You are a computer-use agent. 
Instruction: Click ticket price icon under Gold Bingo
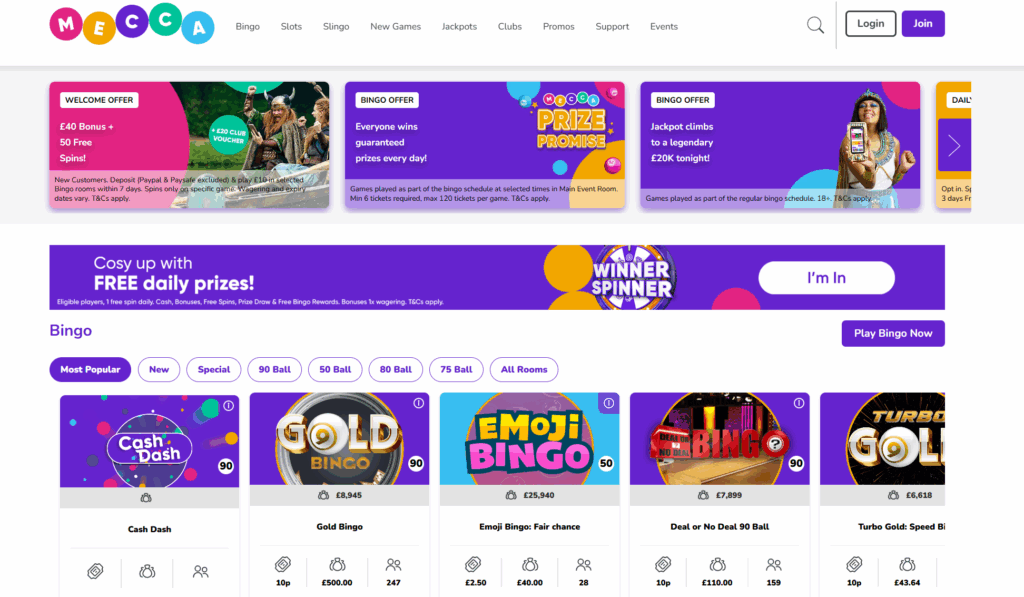tap(283, 564)
